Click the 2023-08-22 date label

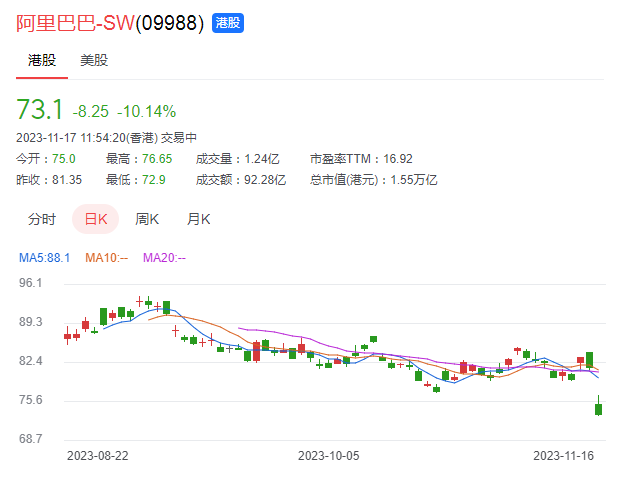coord(98,456)
